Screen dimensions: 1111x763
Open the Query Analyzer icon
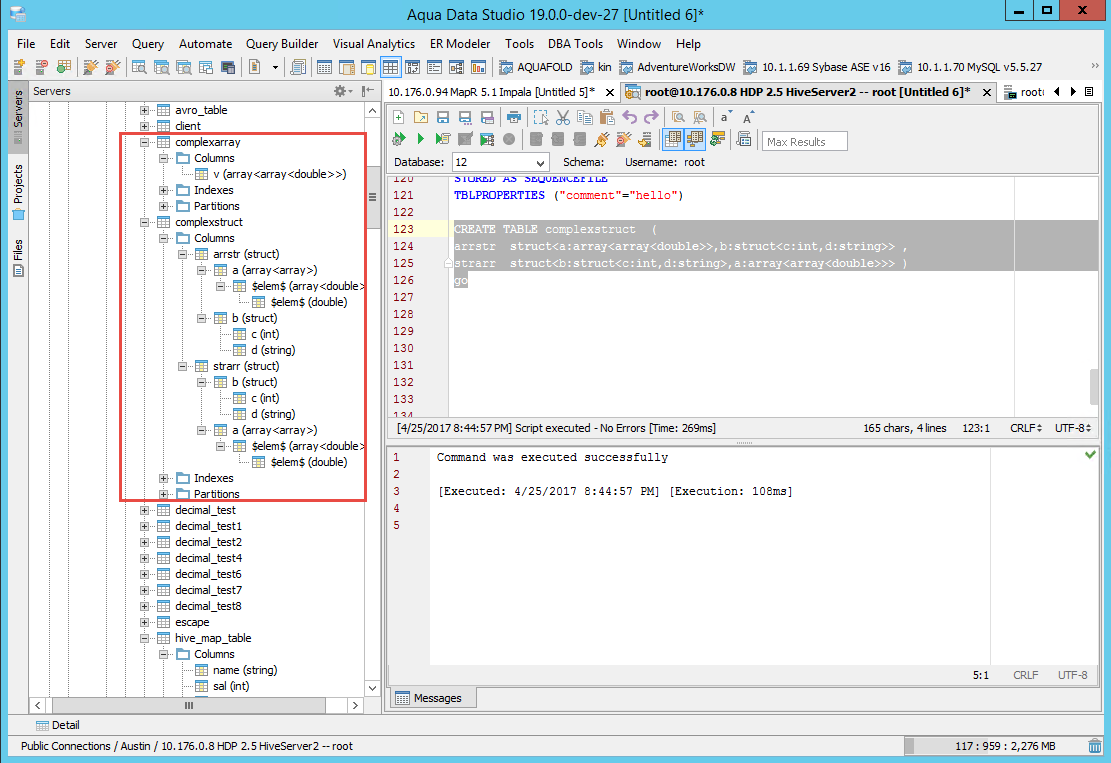click(140, 67)
